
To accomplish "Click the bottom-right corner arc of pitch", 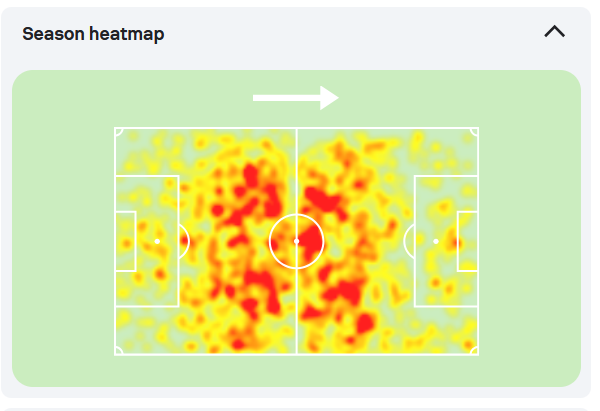I will pyautogui.click(x=474, y=351).
